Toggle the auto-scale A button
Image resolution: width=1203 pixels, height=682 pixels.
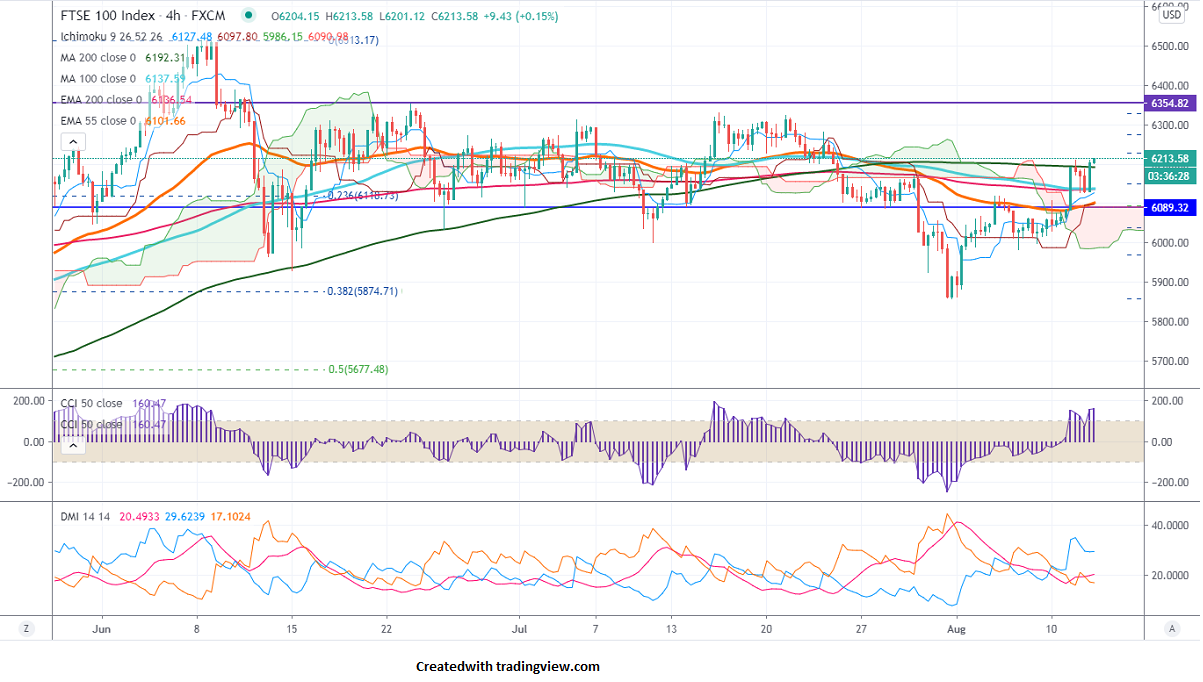(x=1170, y=629)
